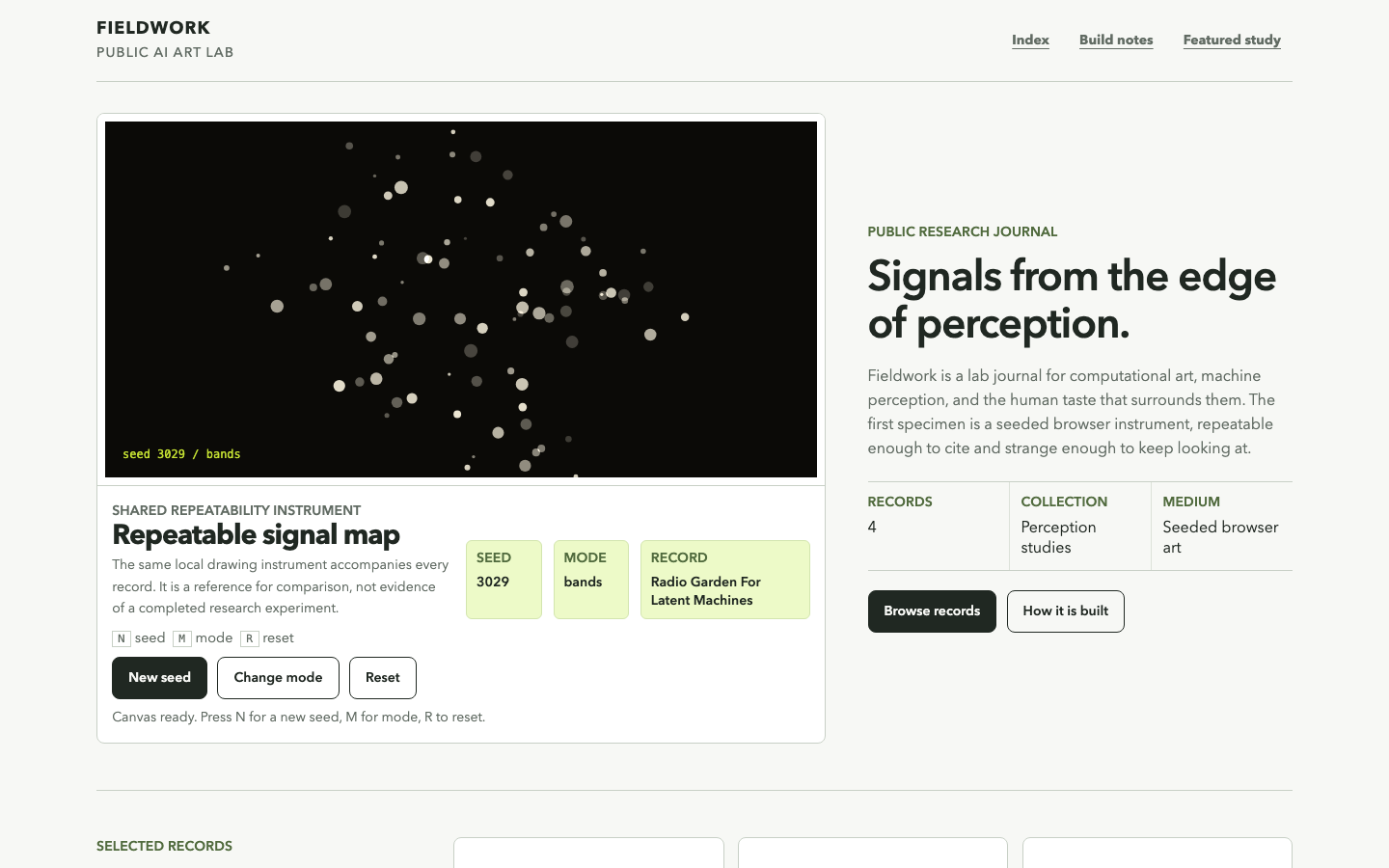The width and height of the screenshot is (1389, 868).
Task: Click the 'Perception studies' collection value
Action: pos(1058,537)
